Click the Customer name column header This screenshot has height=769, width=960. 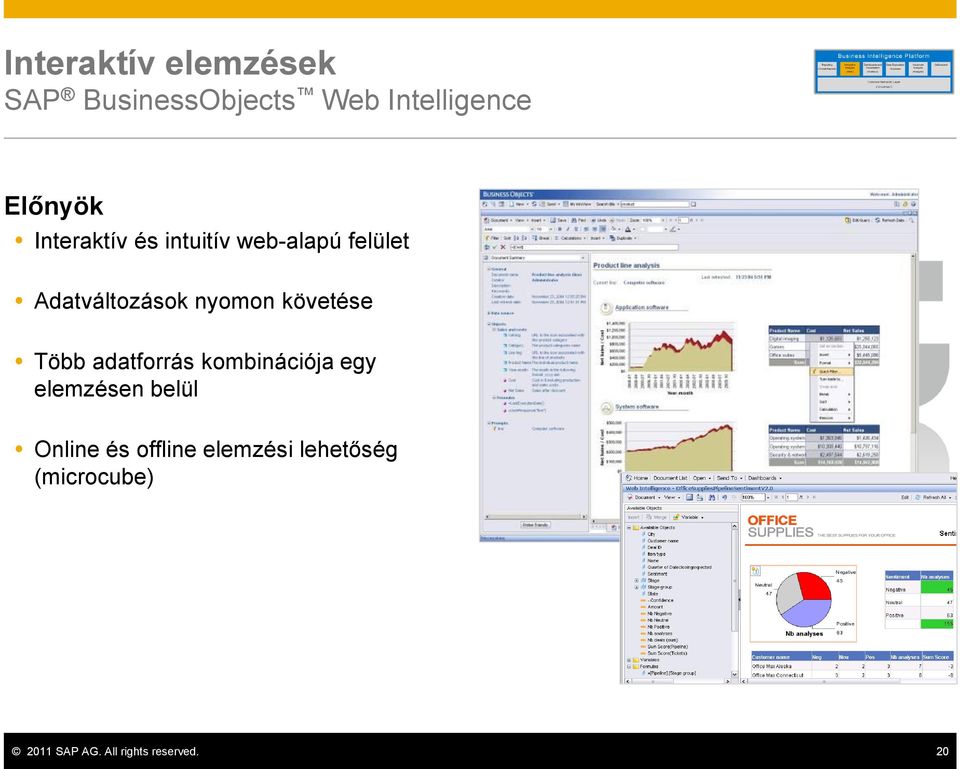click(781, 656)
